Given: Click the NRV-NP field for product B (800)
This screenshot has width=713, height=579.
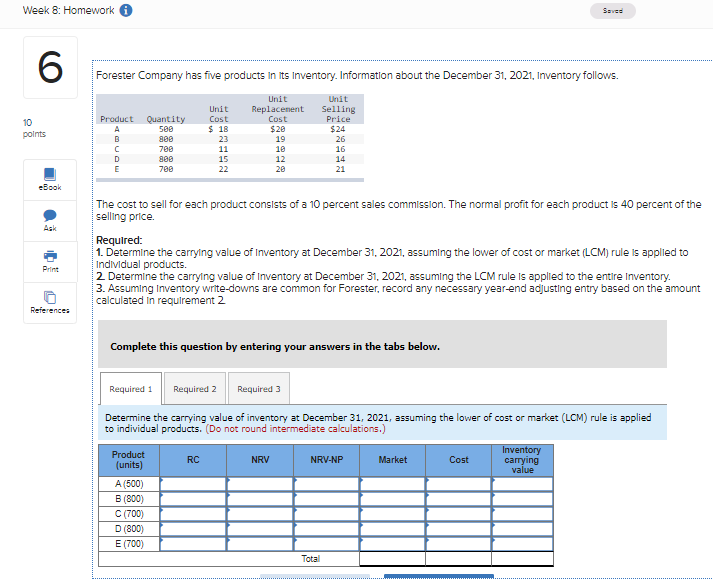Looking at the screenshot, I should [326, 499].
